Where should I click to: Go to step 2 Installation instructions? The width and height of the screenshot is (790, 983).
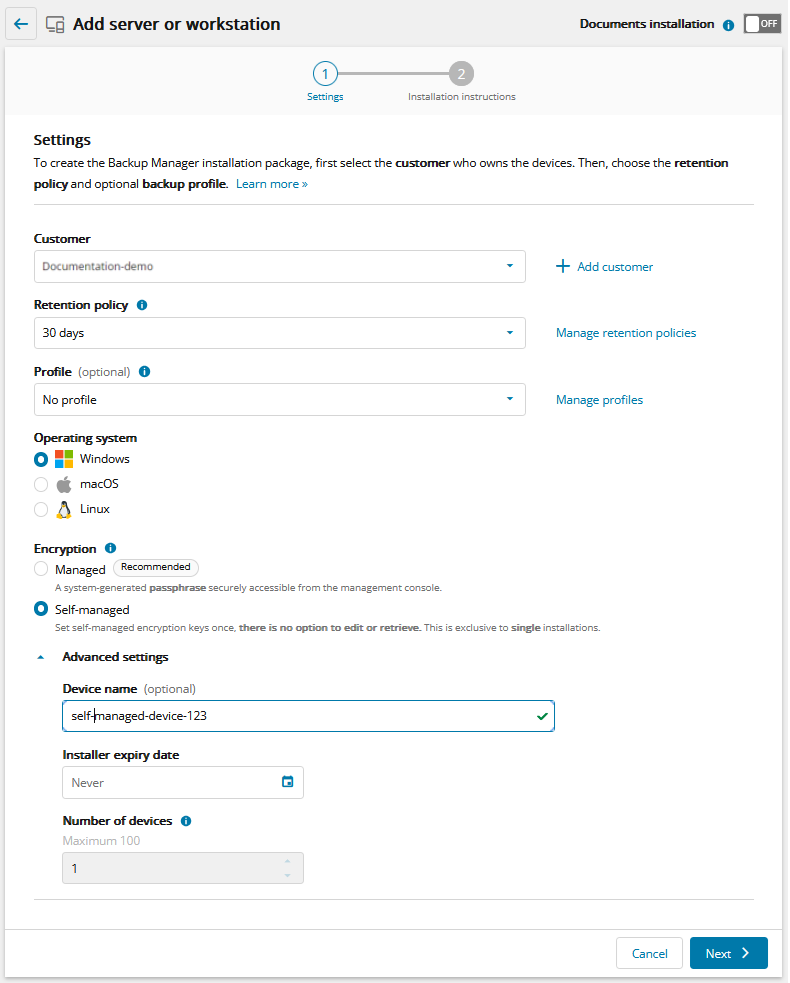(461, 74)
